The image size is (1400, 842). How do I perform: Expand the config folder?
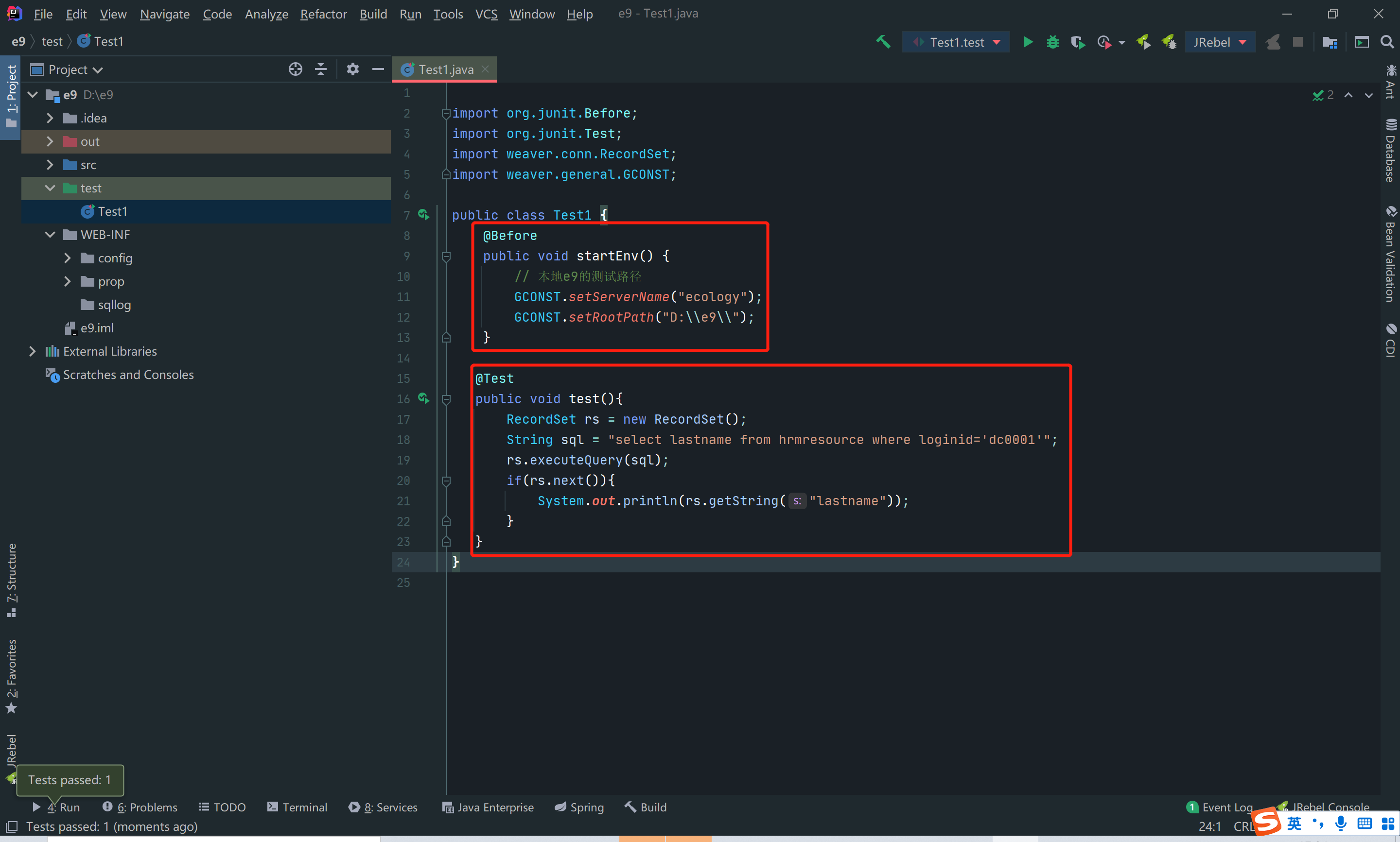(68, 258)
